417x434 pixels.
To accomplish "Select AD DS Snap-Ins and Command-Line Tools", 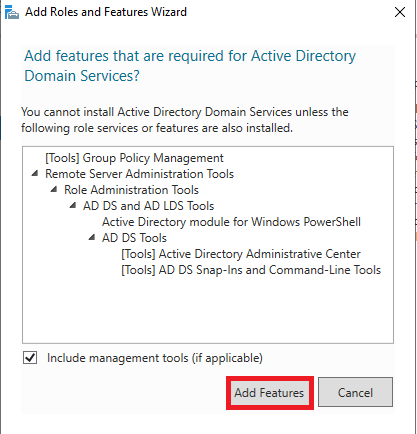I will point(251,270).
